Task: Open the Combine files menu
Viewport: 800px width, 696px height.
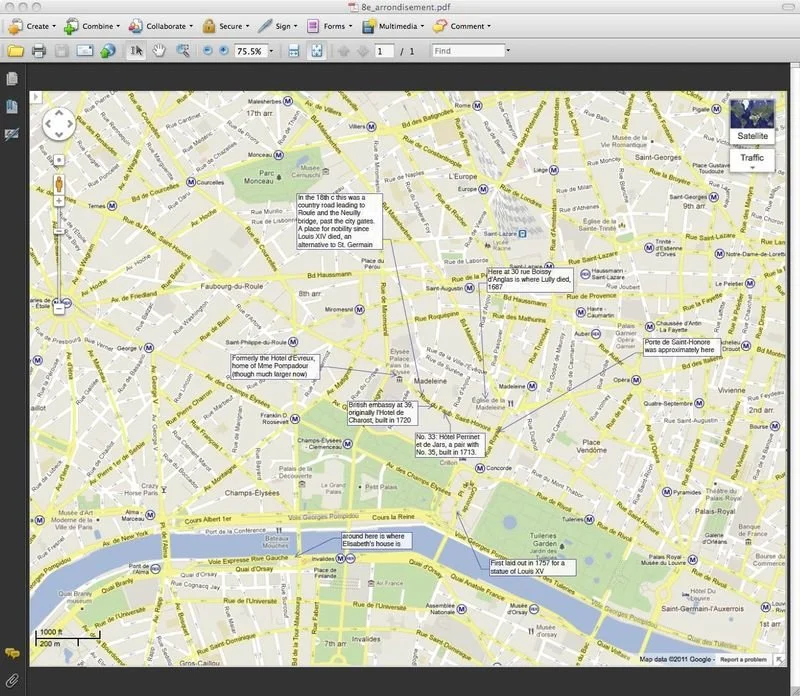Action: click(x=91, y=26)
